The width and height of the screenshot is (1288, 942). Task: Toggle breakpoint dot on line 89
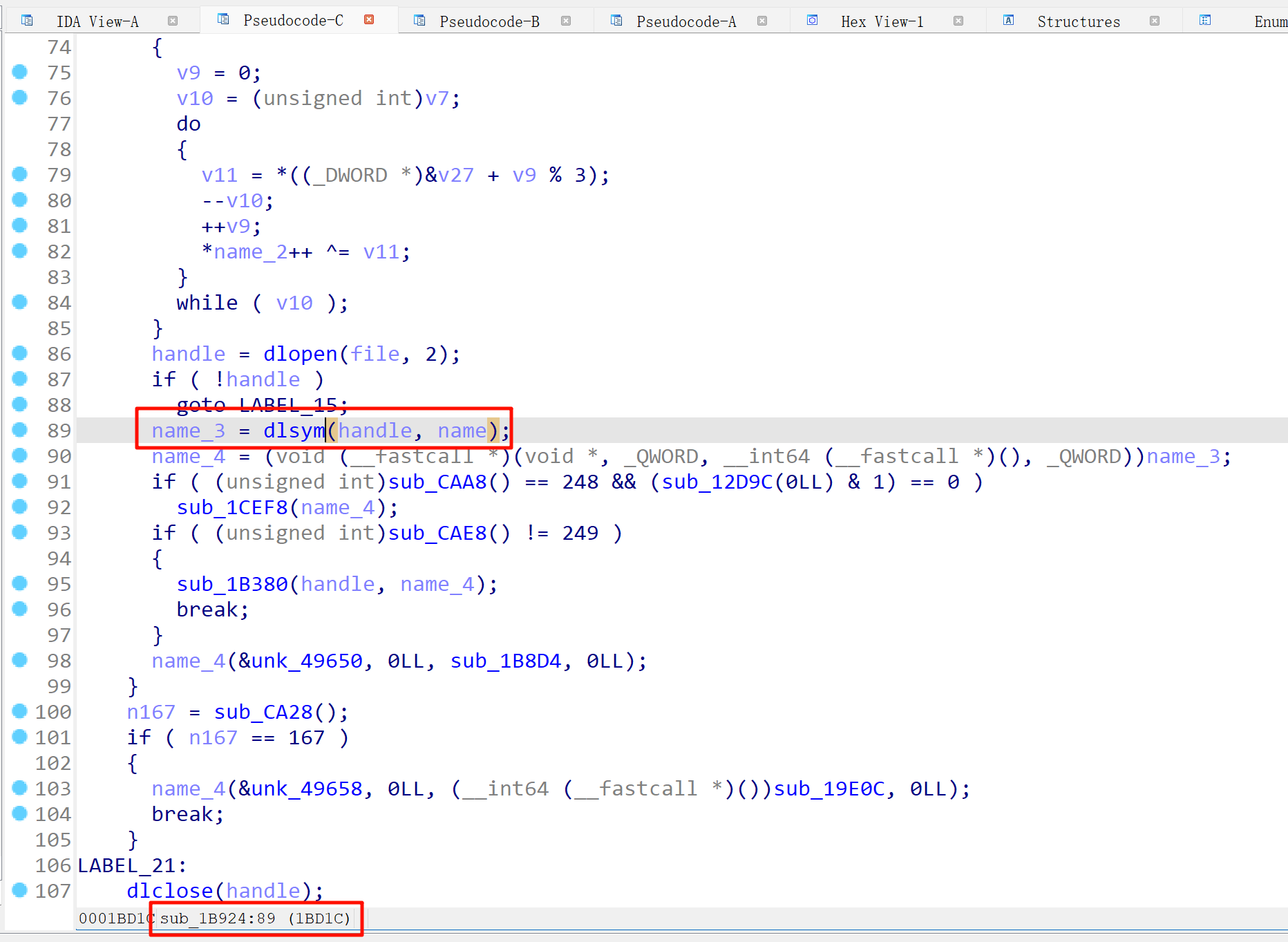(20, 430)
